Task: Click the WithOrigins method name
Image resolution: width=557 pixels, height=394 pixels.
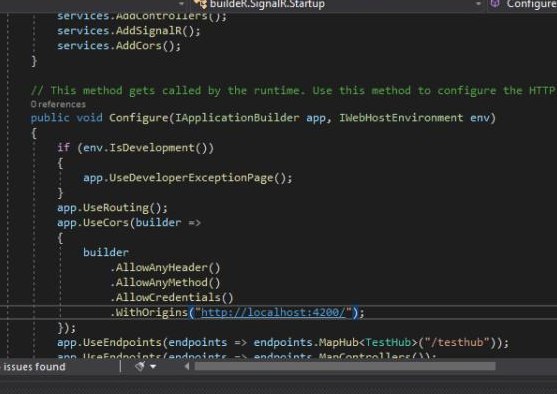Action: pyautogui.click(x=152, y=313)
